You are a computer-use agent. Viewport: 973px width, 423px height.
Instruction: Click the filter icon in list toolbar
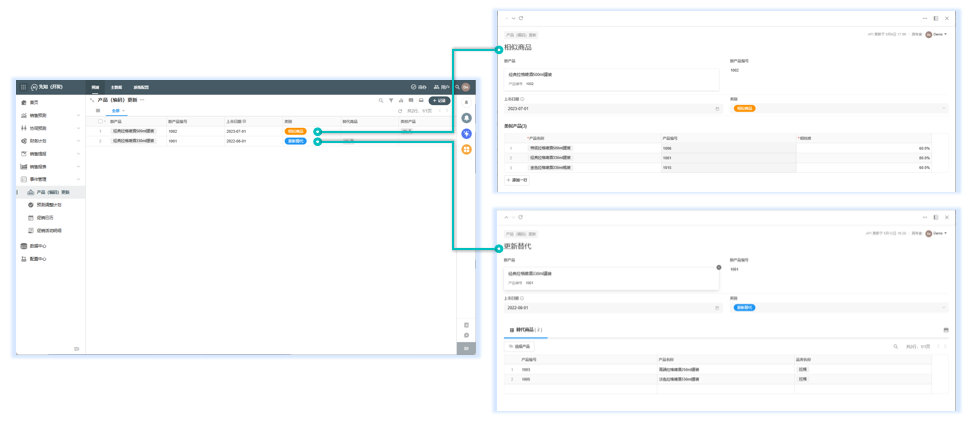[391, 100]
